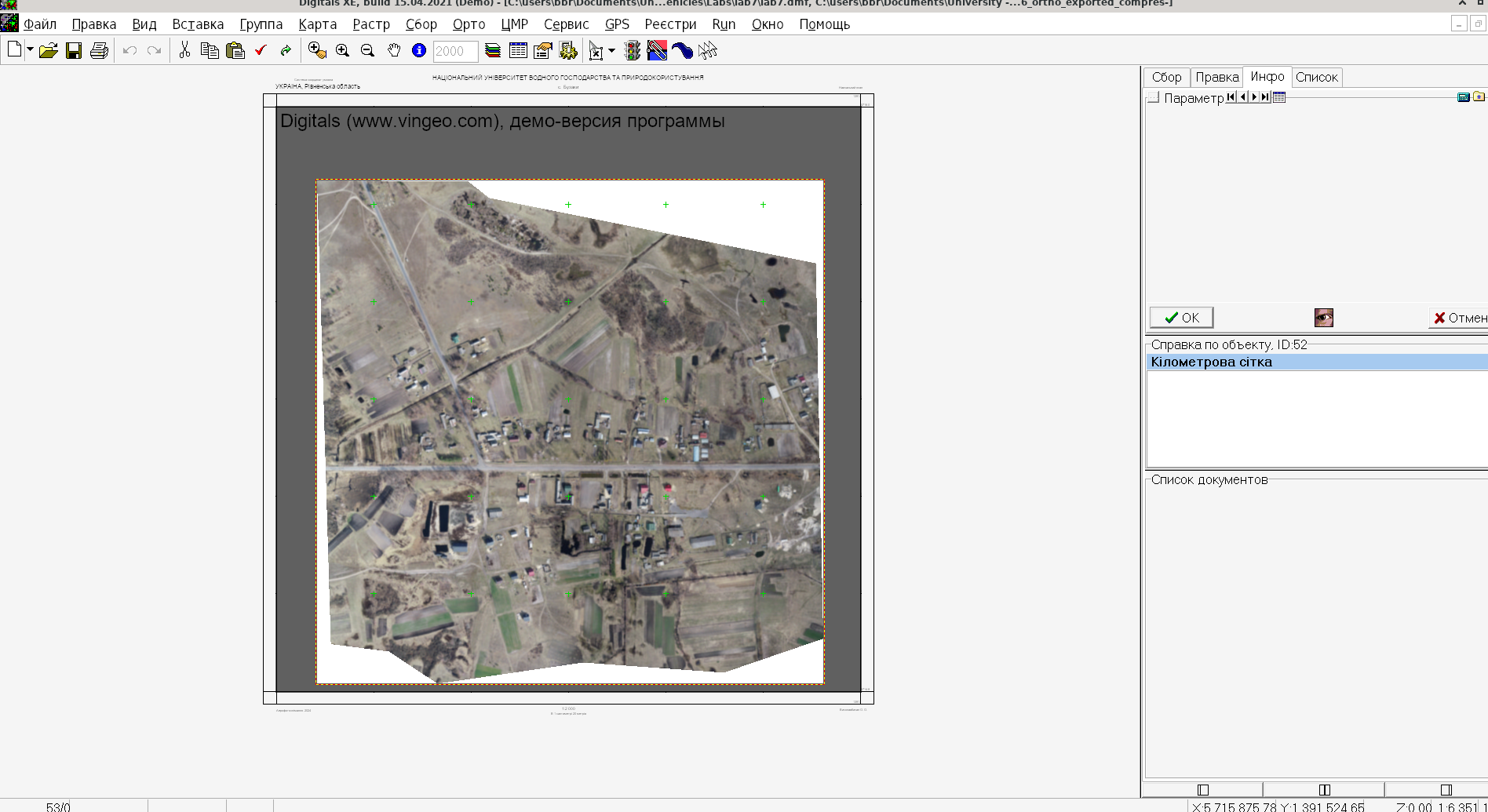1488x812 pixels.
Task: Toggle the eye preview button
Action: [x=1323, y=318]
